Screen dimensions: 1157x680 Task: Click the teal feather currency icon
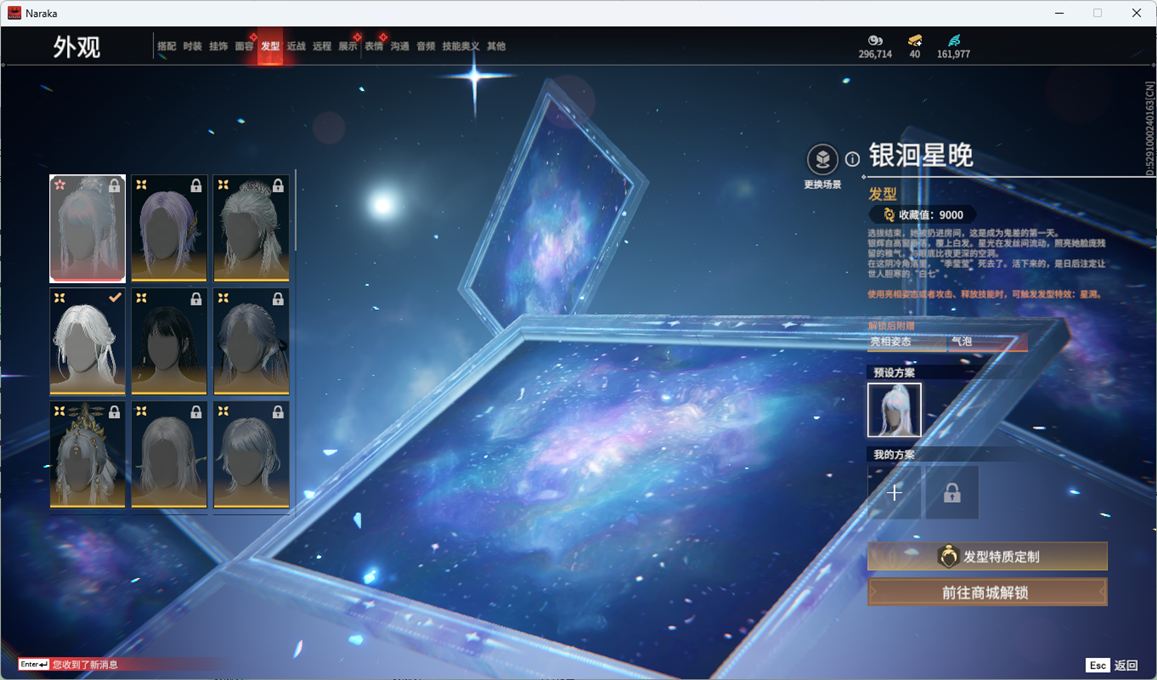[953, 40]
